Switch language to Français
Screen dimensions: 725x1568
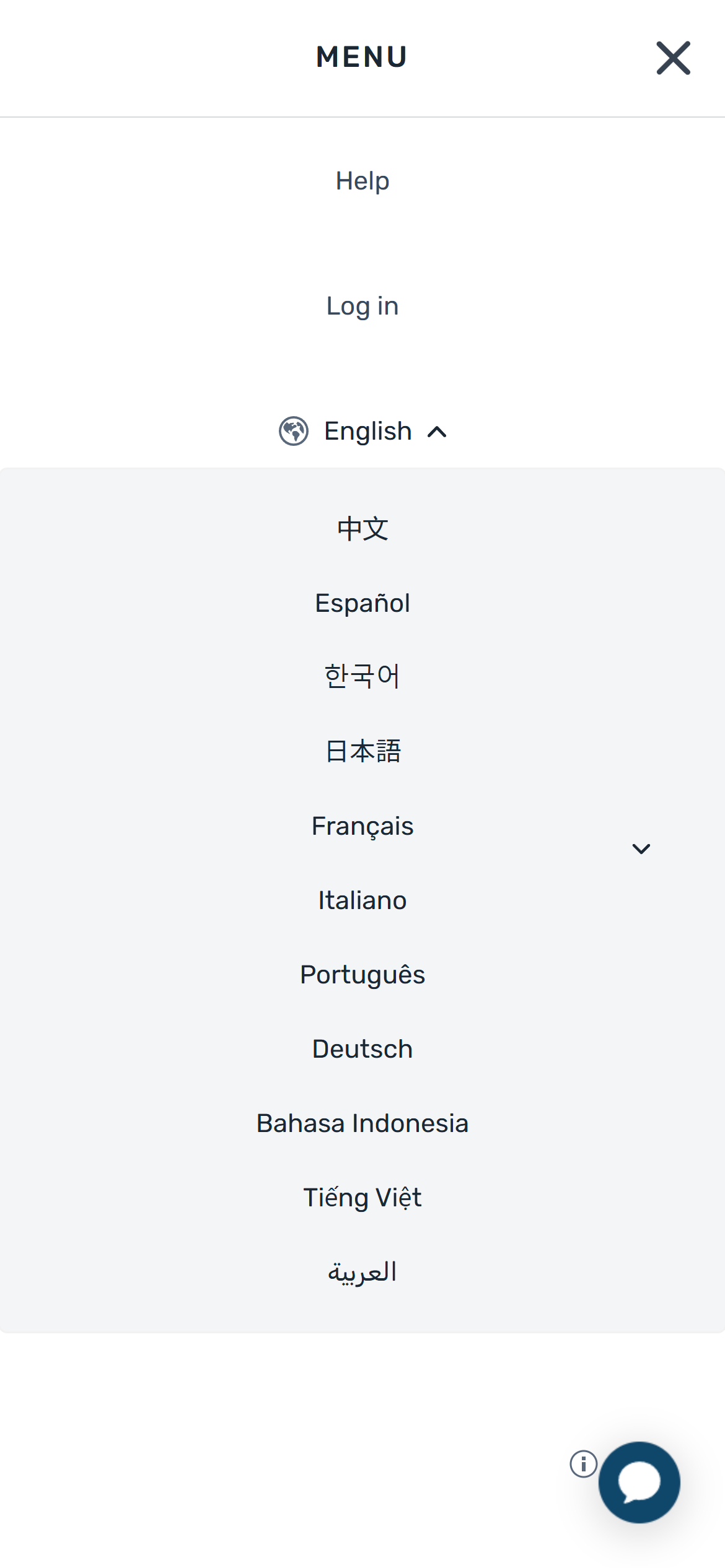362,826
